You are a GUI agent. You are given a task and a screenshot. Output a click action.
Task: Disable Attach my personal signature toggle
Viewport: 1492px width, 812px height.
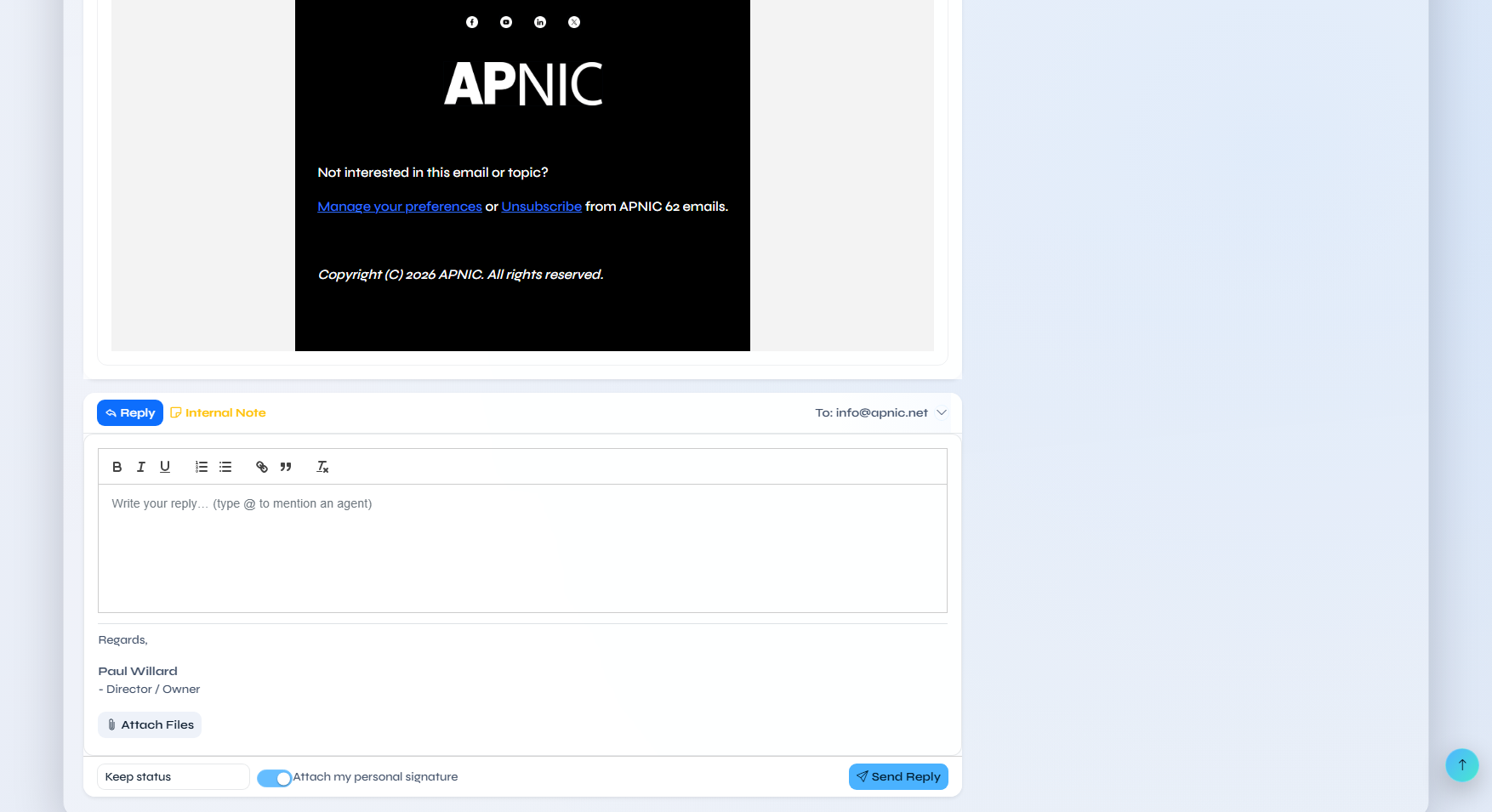274,778
